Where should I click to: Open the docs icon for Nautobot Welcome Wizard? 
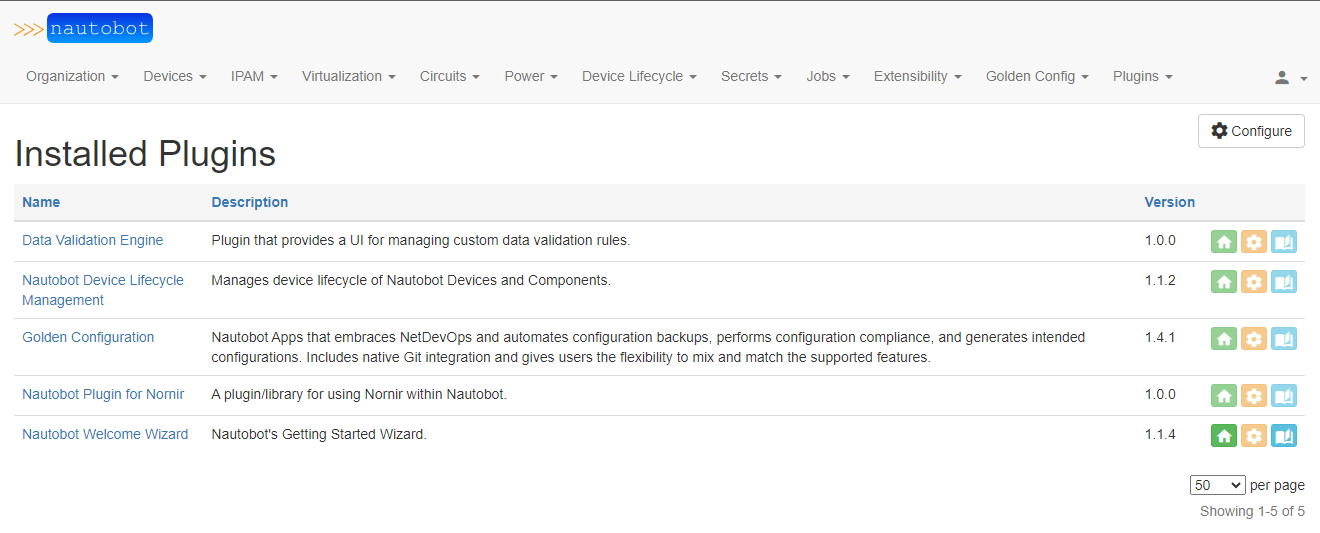pos(1283,436)
